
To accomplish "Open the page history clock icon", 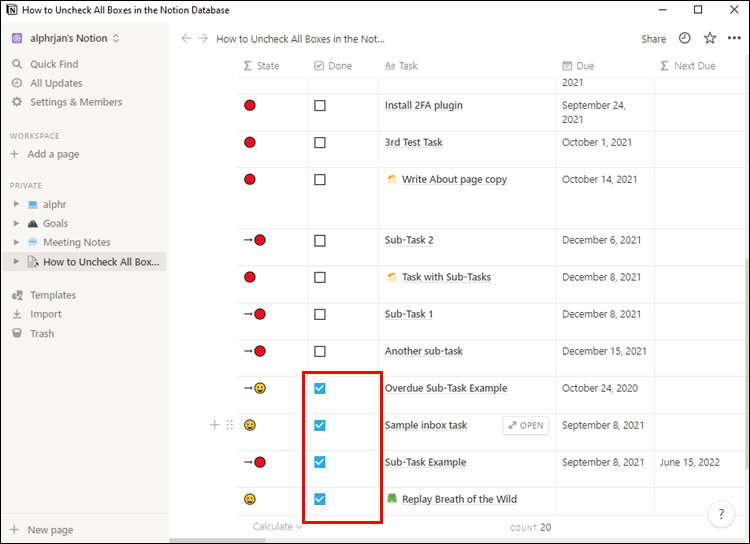I will pos(685,39).
